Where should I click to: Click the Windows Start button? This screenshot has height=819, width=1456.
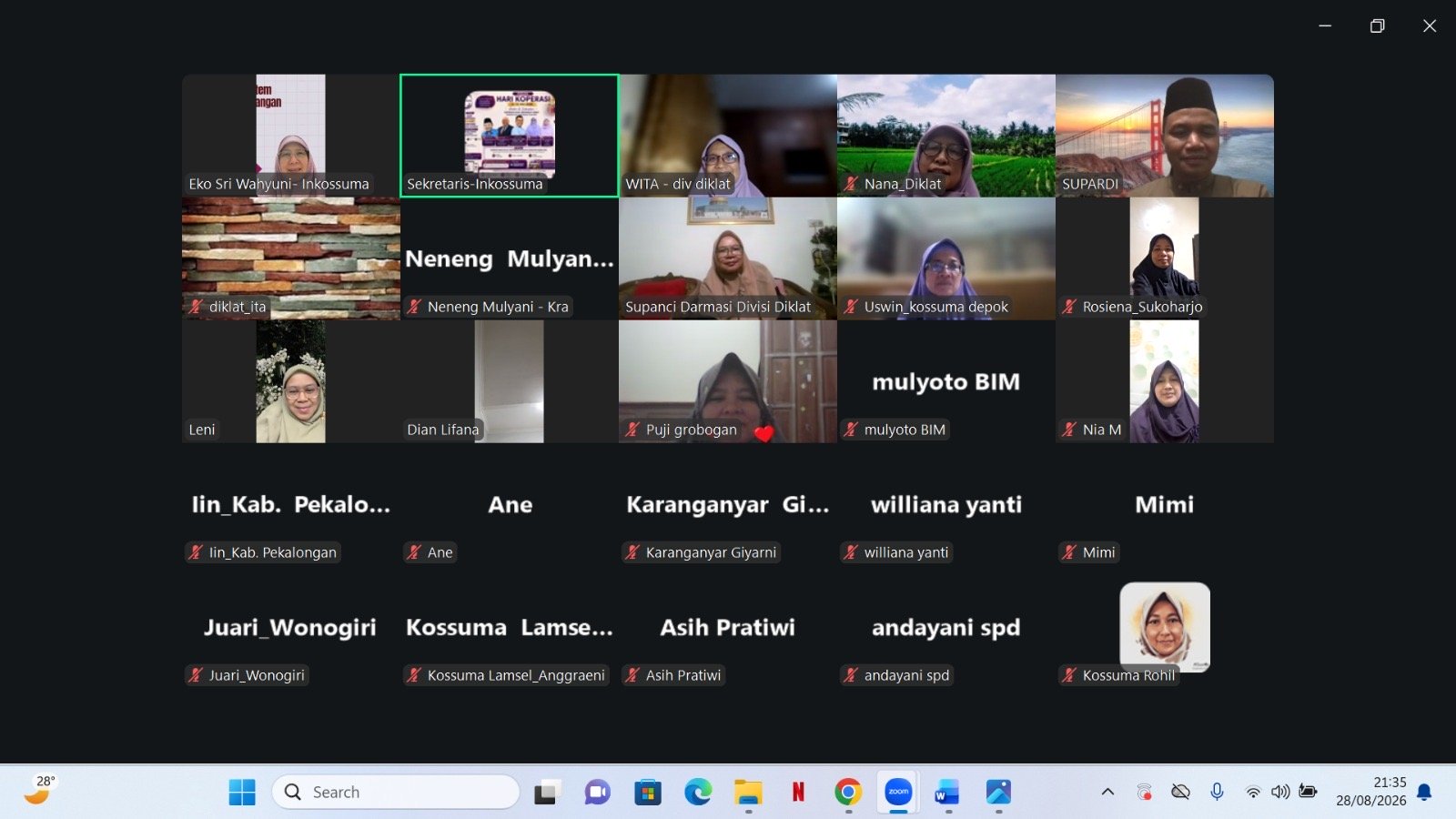[x=242, y=792]
